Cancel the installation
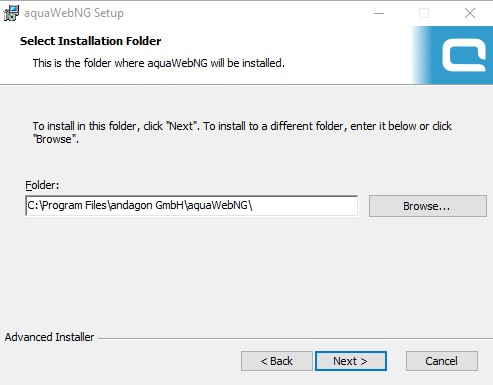Viewport: 493px width, 385px height. click(442, 361)
